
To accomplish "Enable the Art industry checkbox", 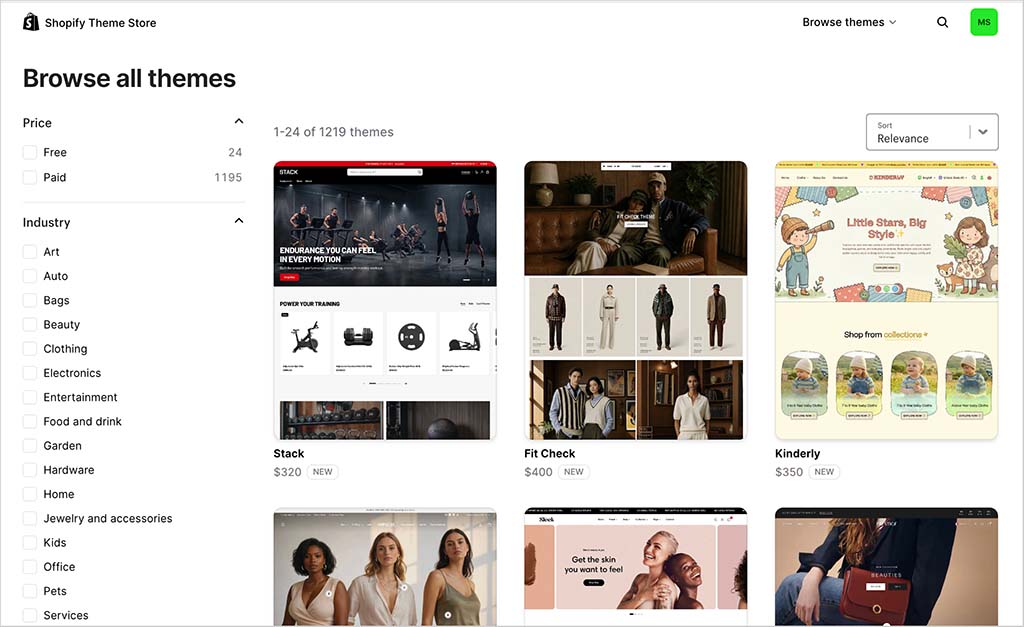I will pos(30,251).
